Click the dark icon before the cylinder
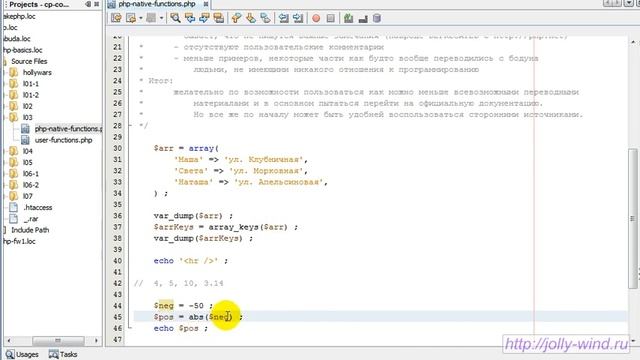Viewport: 640px width, 360px height. point(363,18)
